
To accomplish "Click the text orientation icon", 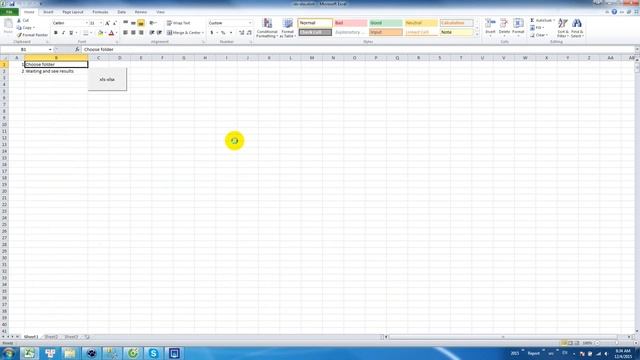I will point(152,23).
